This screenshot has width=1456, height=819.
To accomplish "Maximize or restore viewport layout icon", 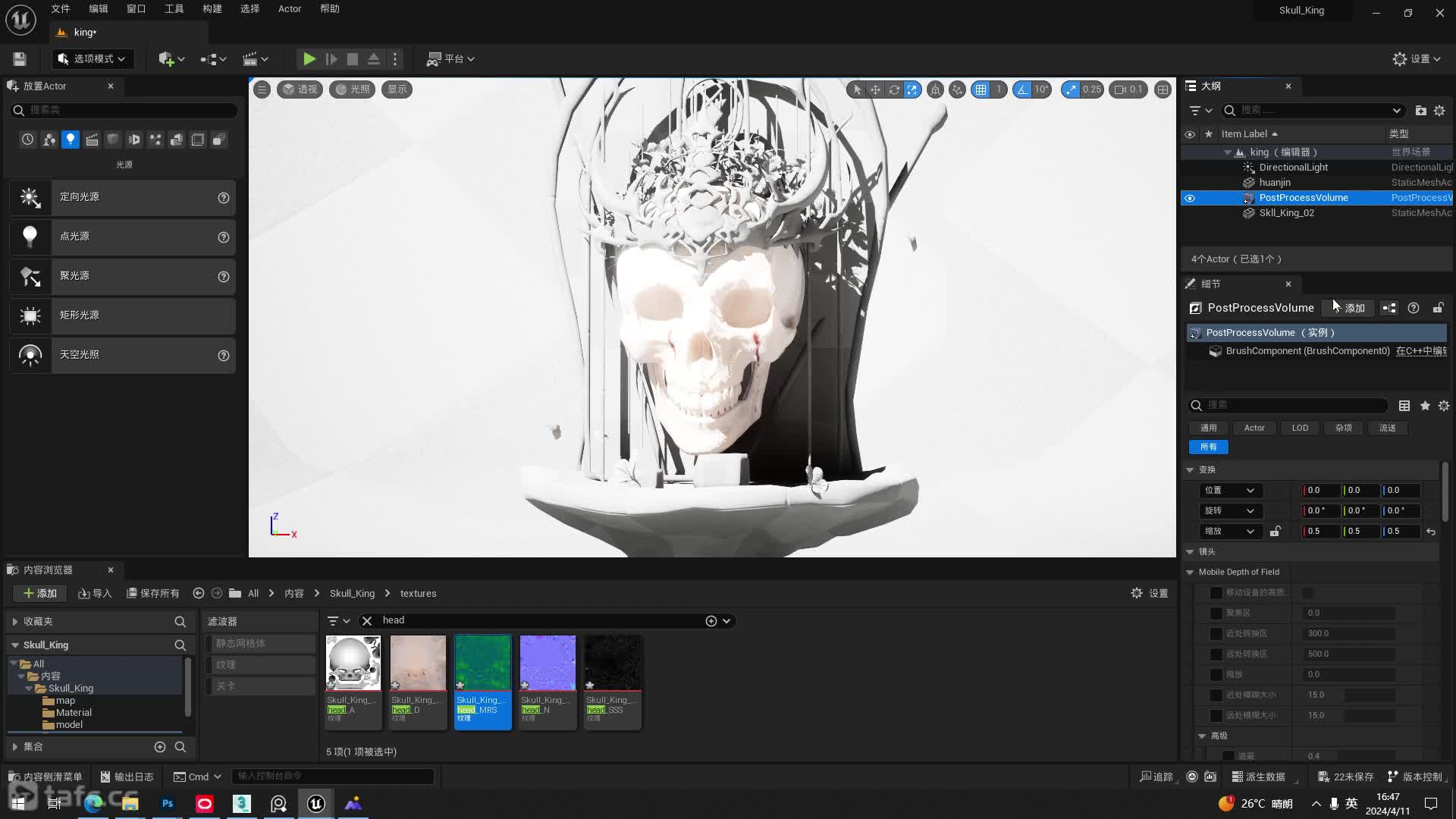I will (x=1163, y=89).
